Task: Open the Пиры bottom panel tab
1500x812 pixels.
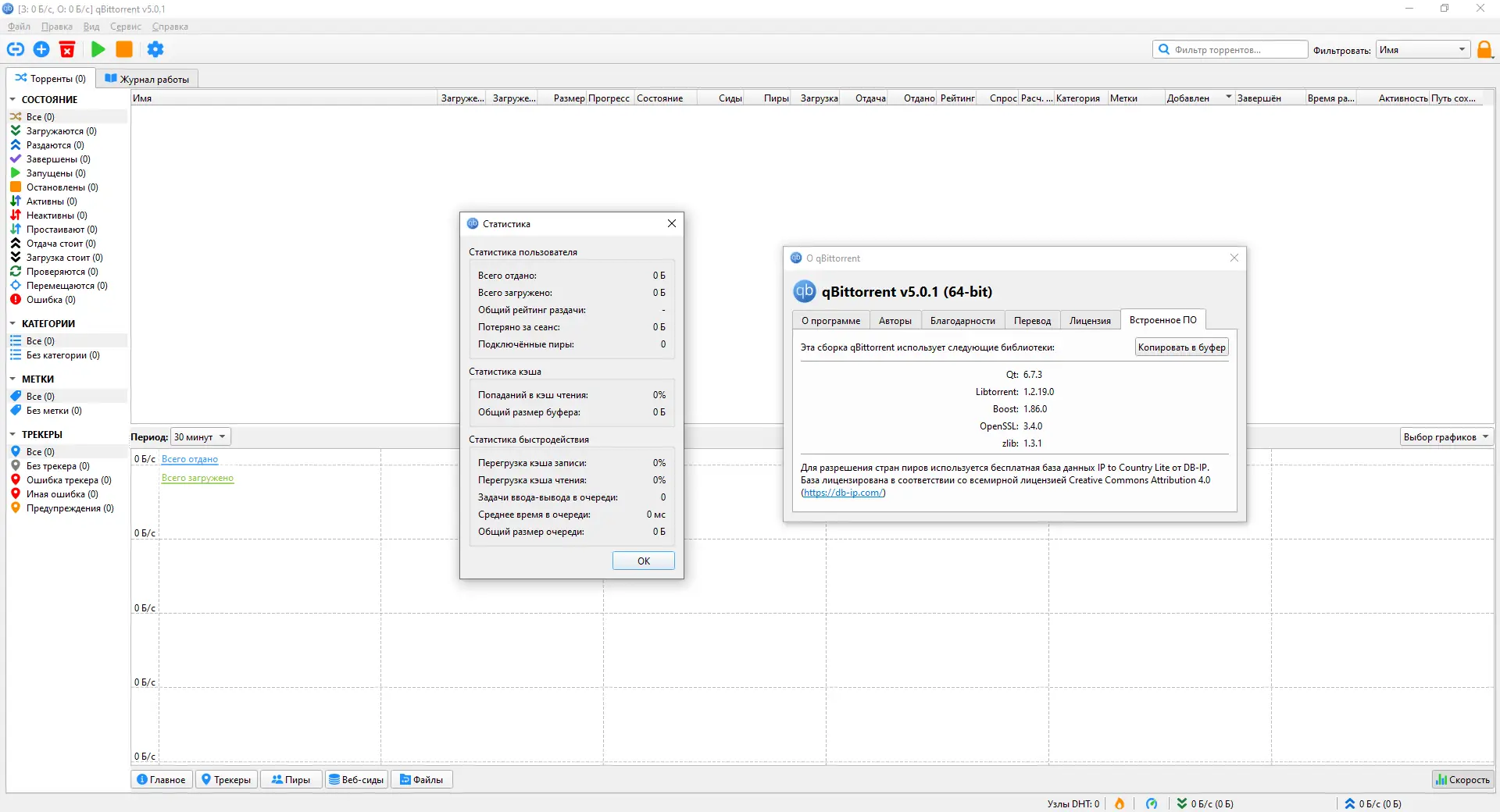Action: (291, 779)
